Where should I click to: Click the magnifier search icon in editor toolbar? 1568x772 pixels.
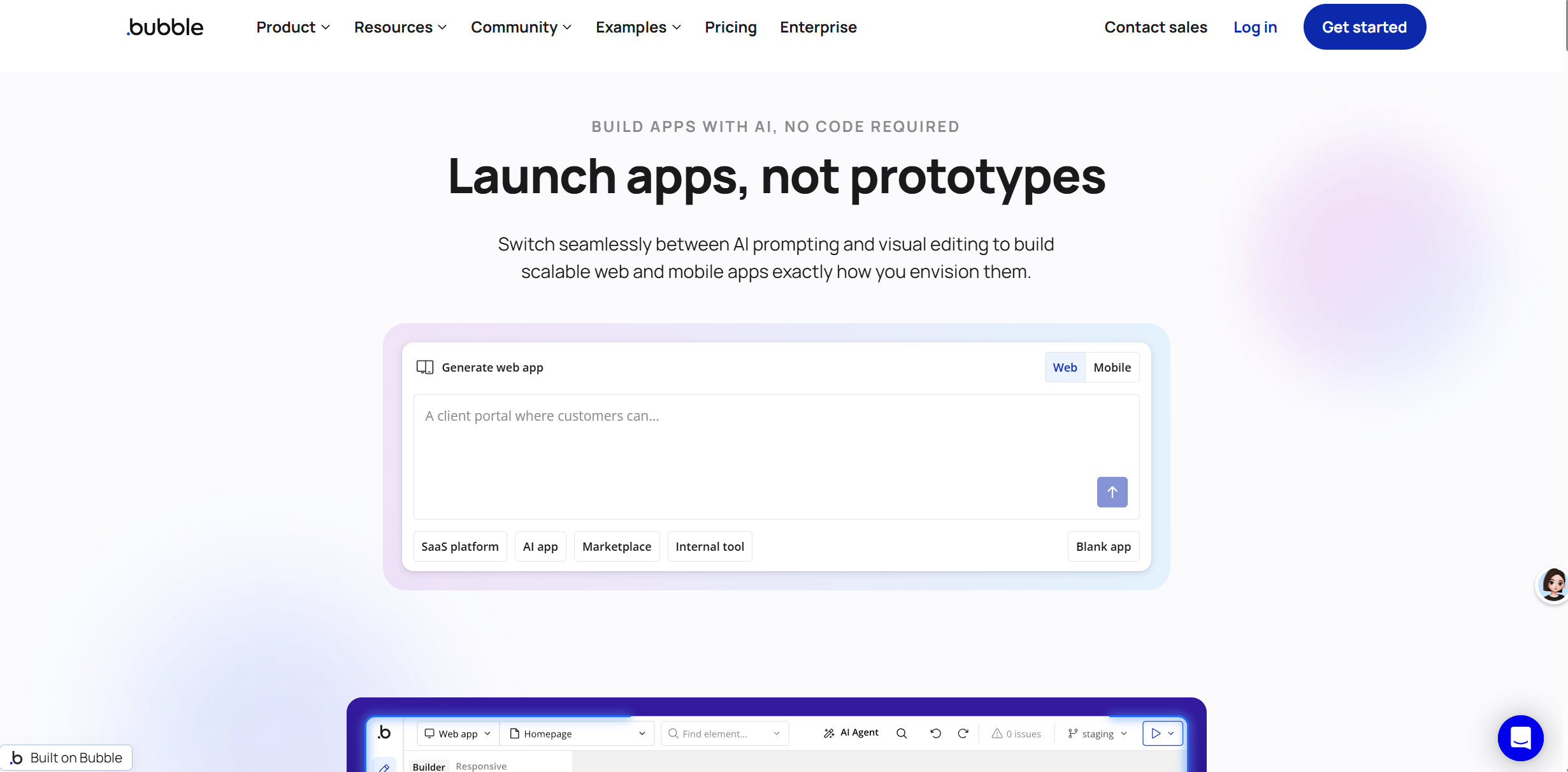coord(902,734)
